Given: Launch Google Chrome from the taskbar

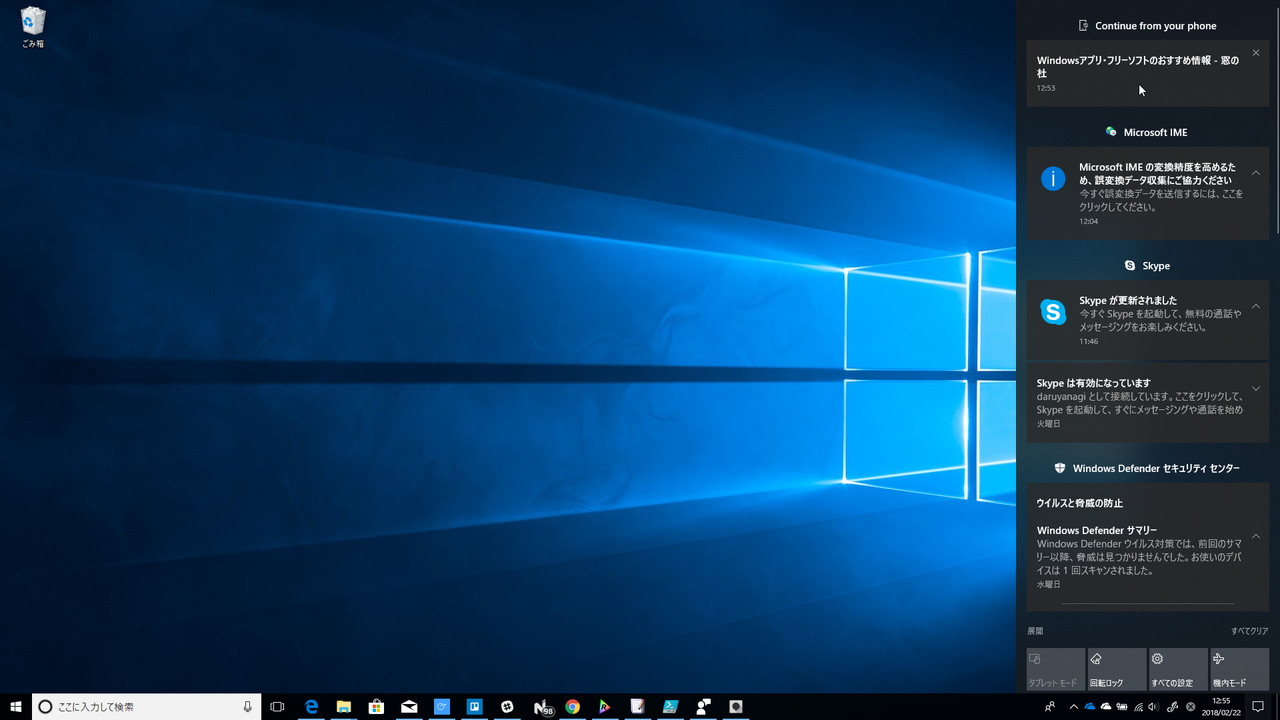Looking at the screenshot, I should pos(572,707).
